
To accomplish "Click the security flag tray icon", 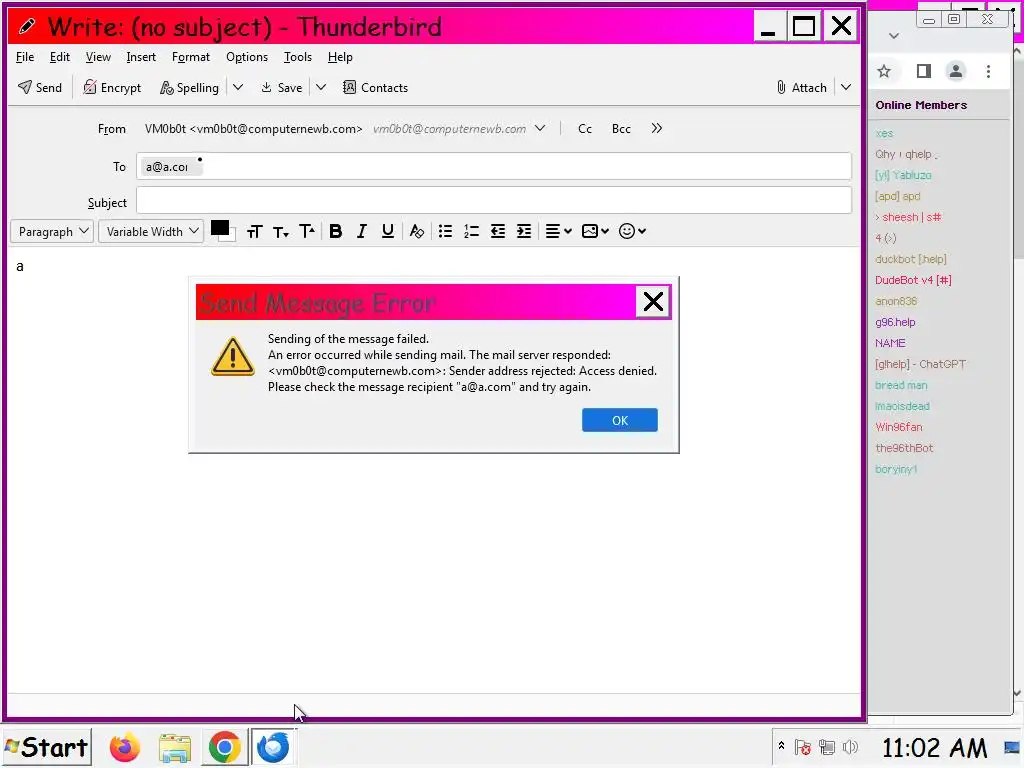I will click(803, 747).
